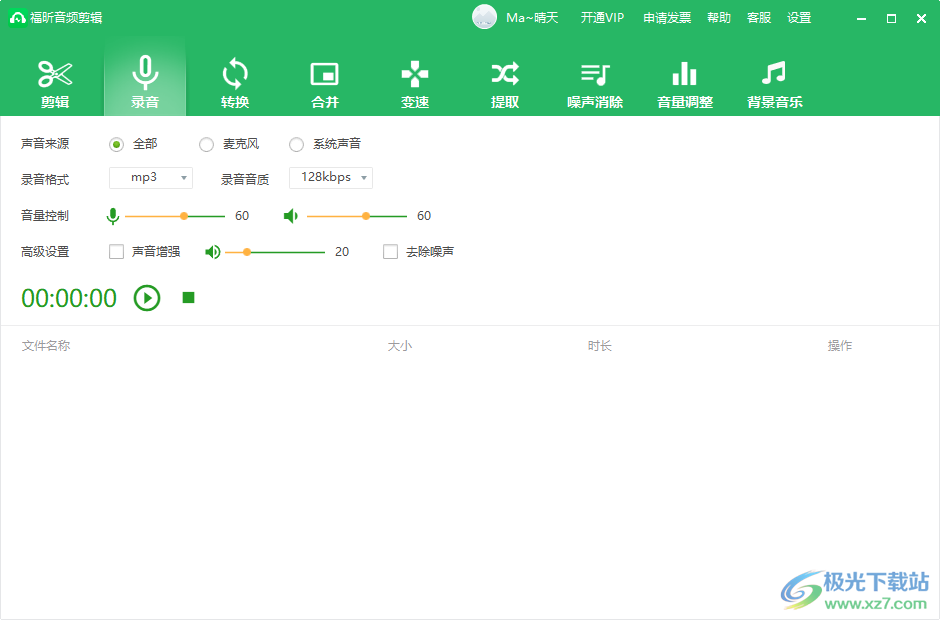This screenshot has width=940, height=620.
Task: Open the 转换 convert tool
Action: [235, 83]
